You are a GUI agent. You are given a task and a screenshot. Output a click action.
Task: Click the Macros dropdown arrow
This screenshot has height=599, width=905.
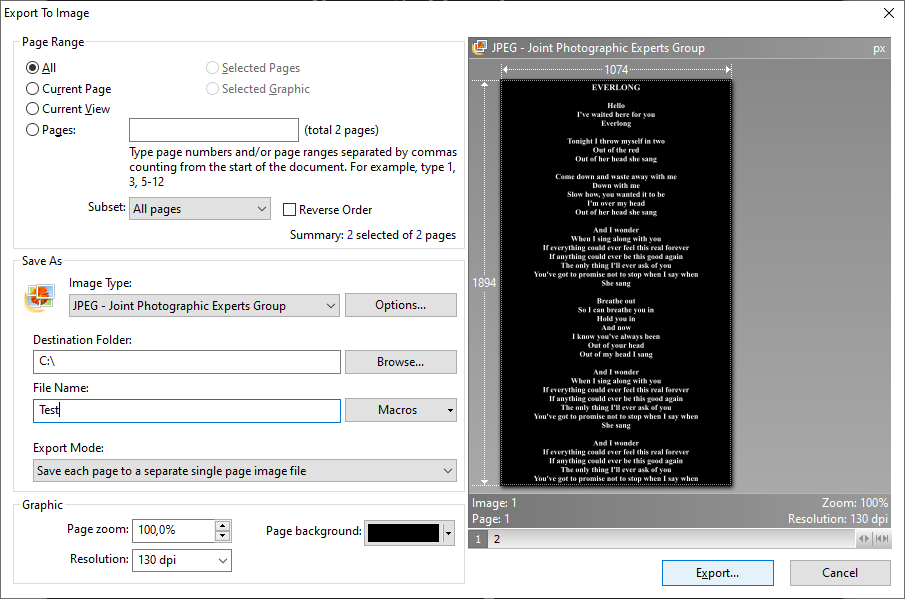click(x=450, y=410)
